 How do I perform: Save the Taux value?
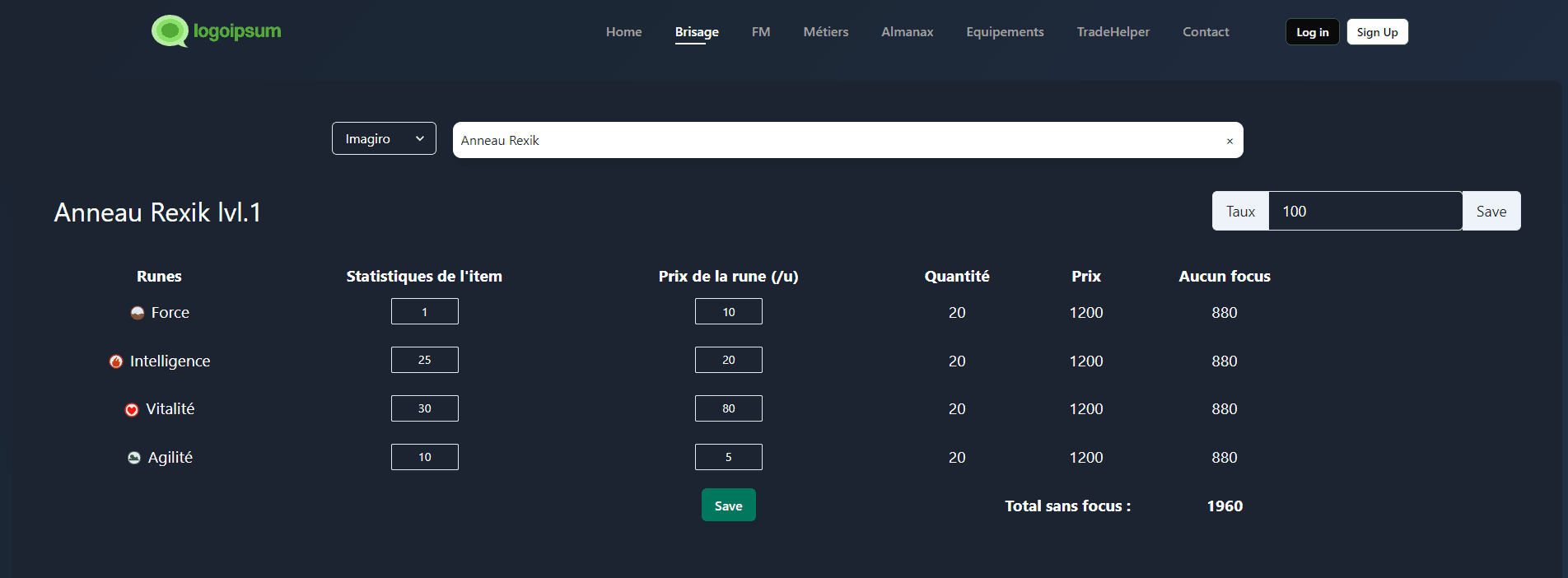(x=1491, y=212)
